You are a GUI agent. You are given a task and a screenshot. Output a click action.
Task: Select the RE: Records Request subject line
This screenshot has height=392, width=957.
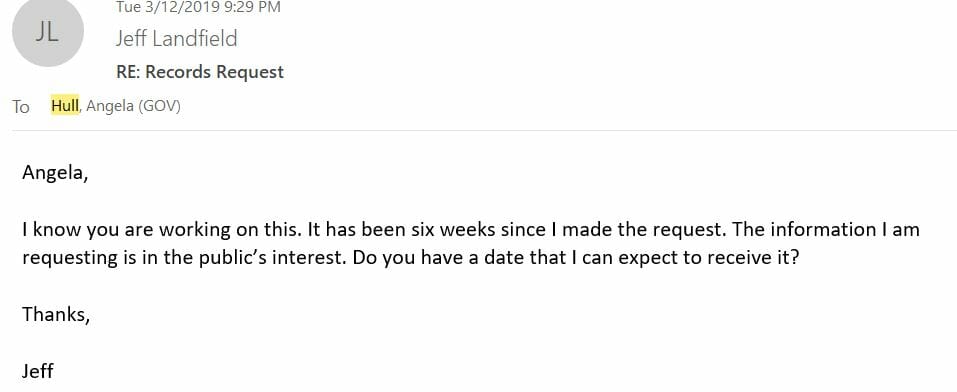point(200,72)
